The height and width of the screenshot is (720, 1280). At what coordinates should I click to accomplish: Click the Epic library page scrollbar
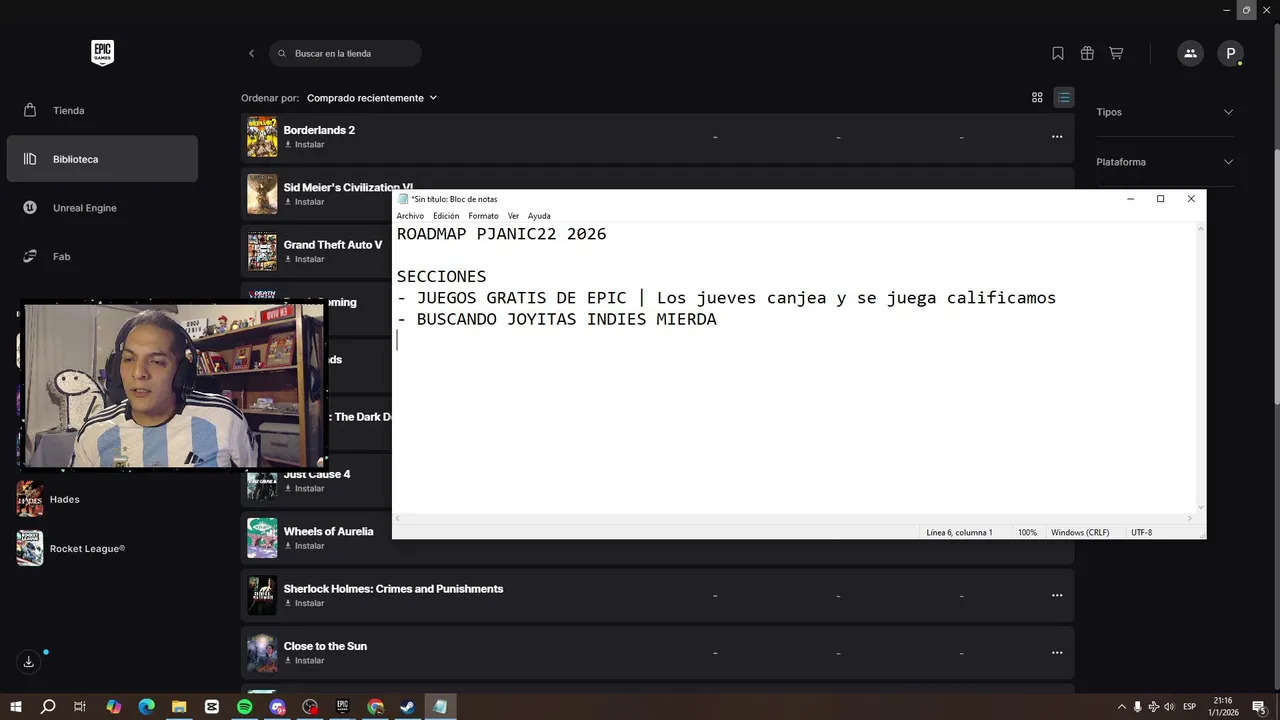(x=1276, y=275)
